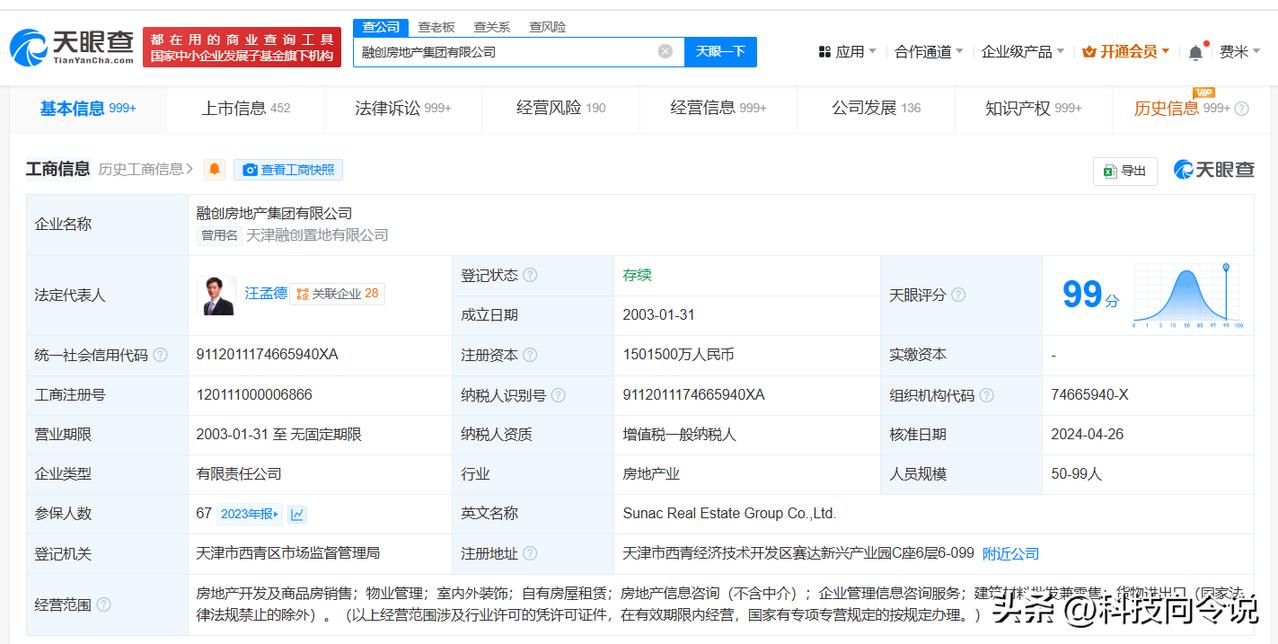Expand the 2023年报 selector
The width and height of the screenshot is (1278, 644).
250,514
